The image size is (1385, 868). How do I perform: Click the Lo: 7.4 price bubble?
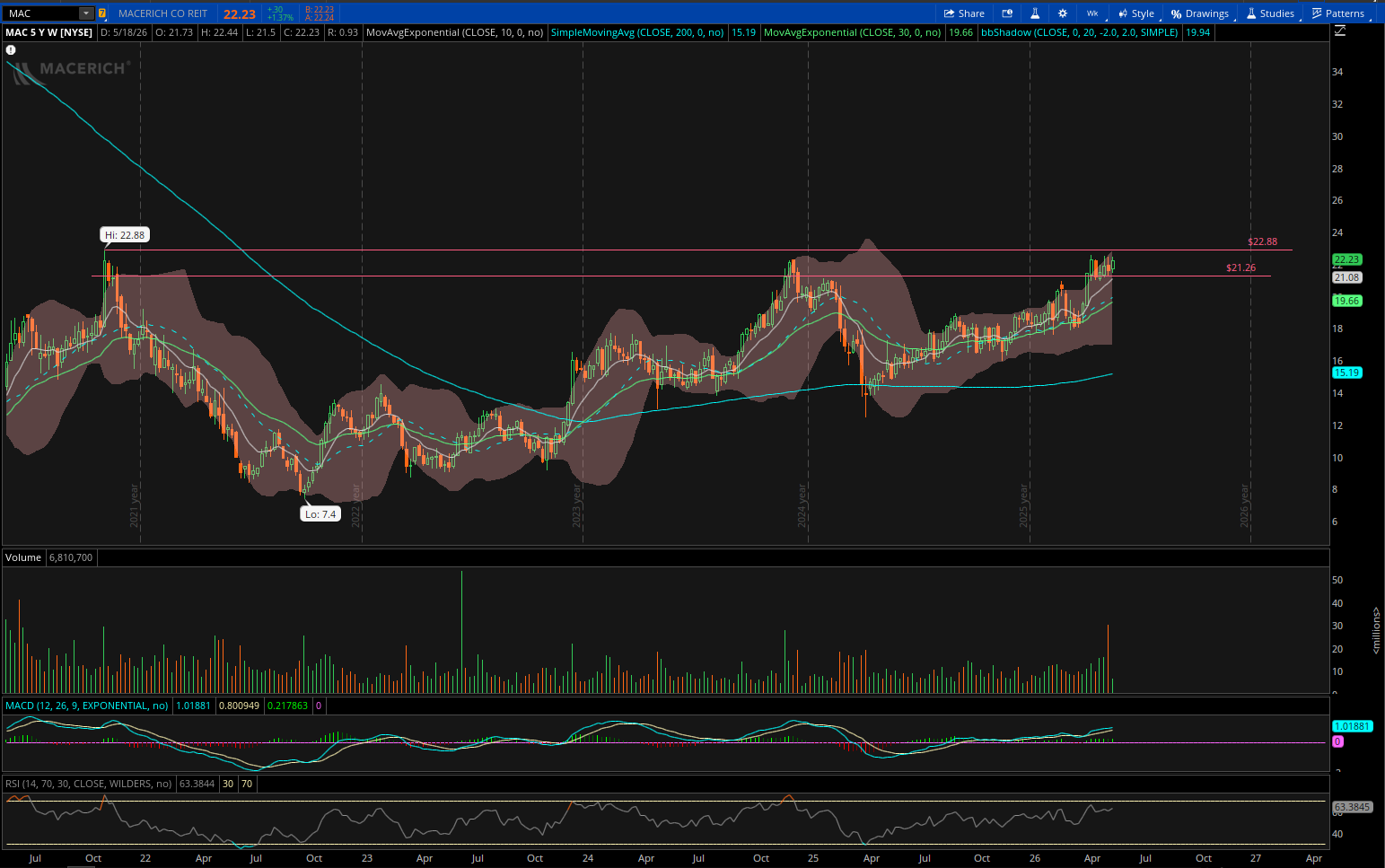(320, 514)
